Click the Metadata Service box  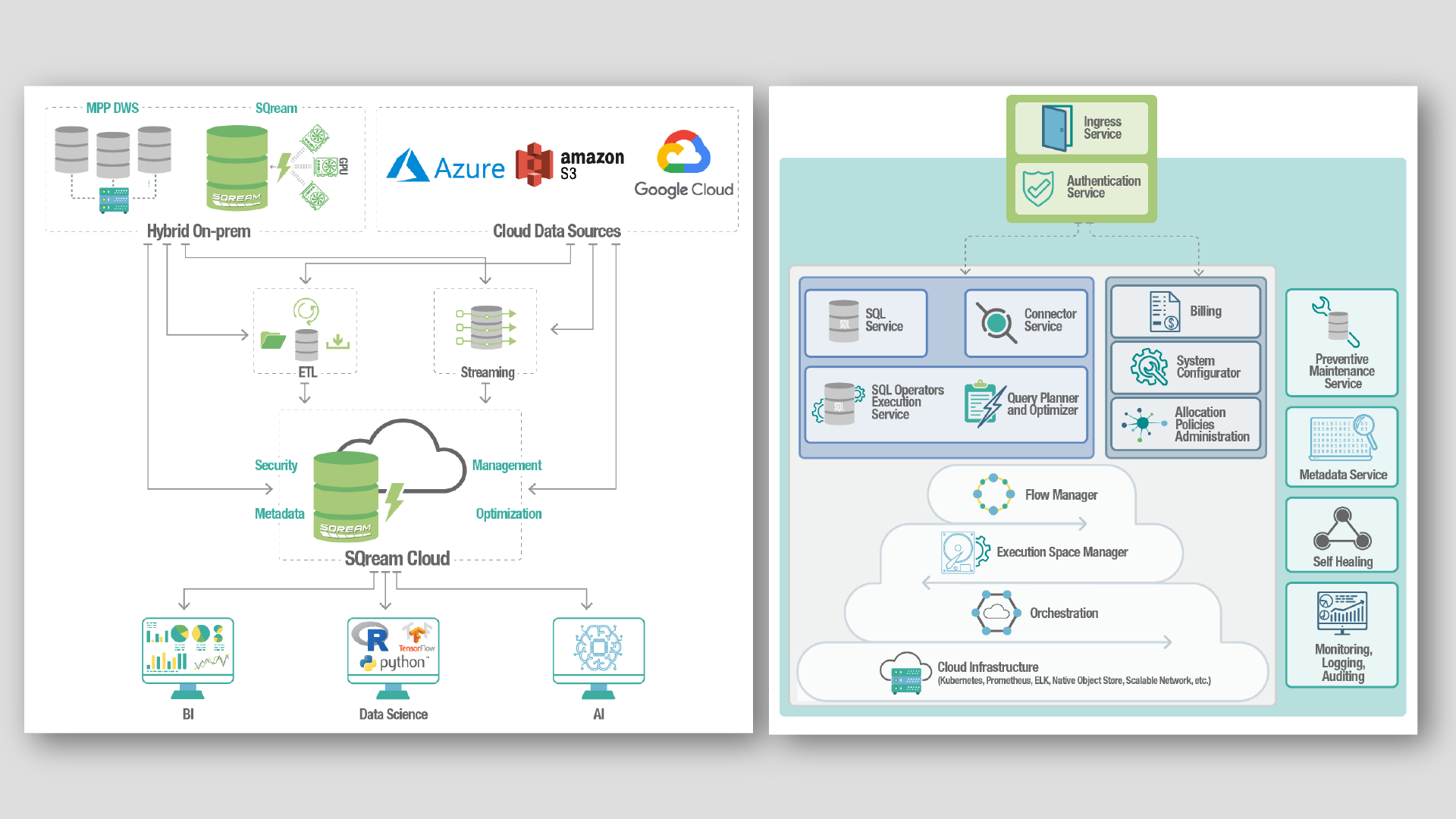[x=1341, y=447]
